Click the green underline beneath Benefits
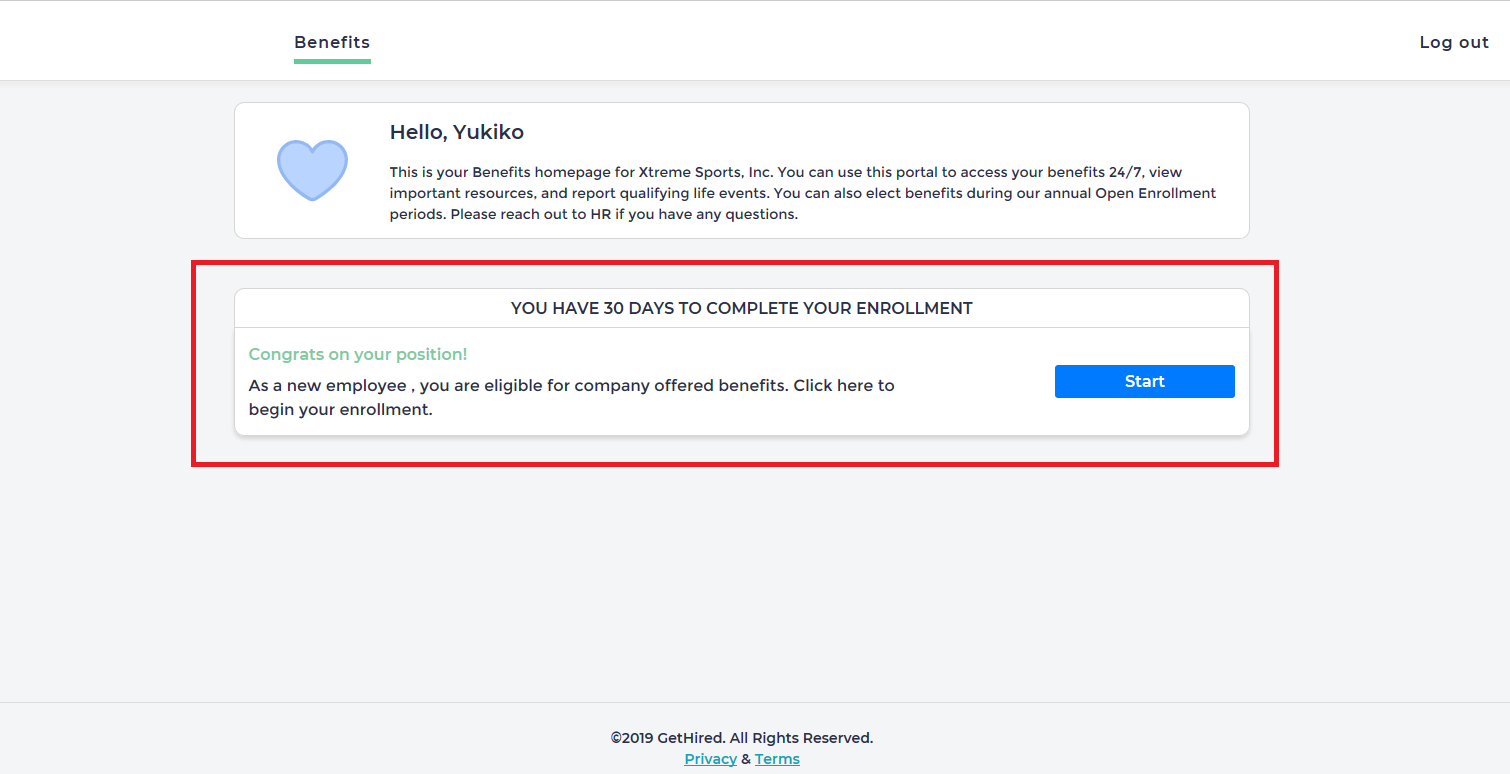Image resolution: width=1510 pixels, height=774 pixels. click(x=332, y=61)
